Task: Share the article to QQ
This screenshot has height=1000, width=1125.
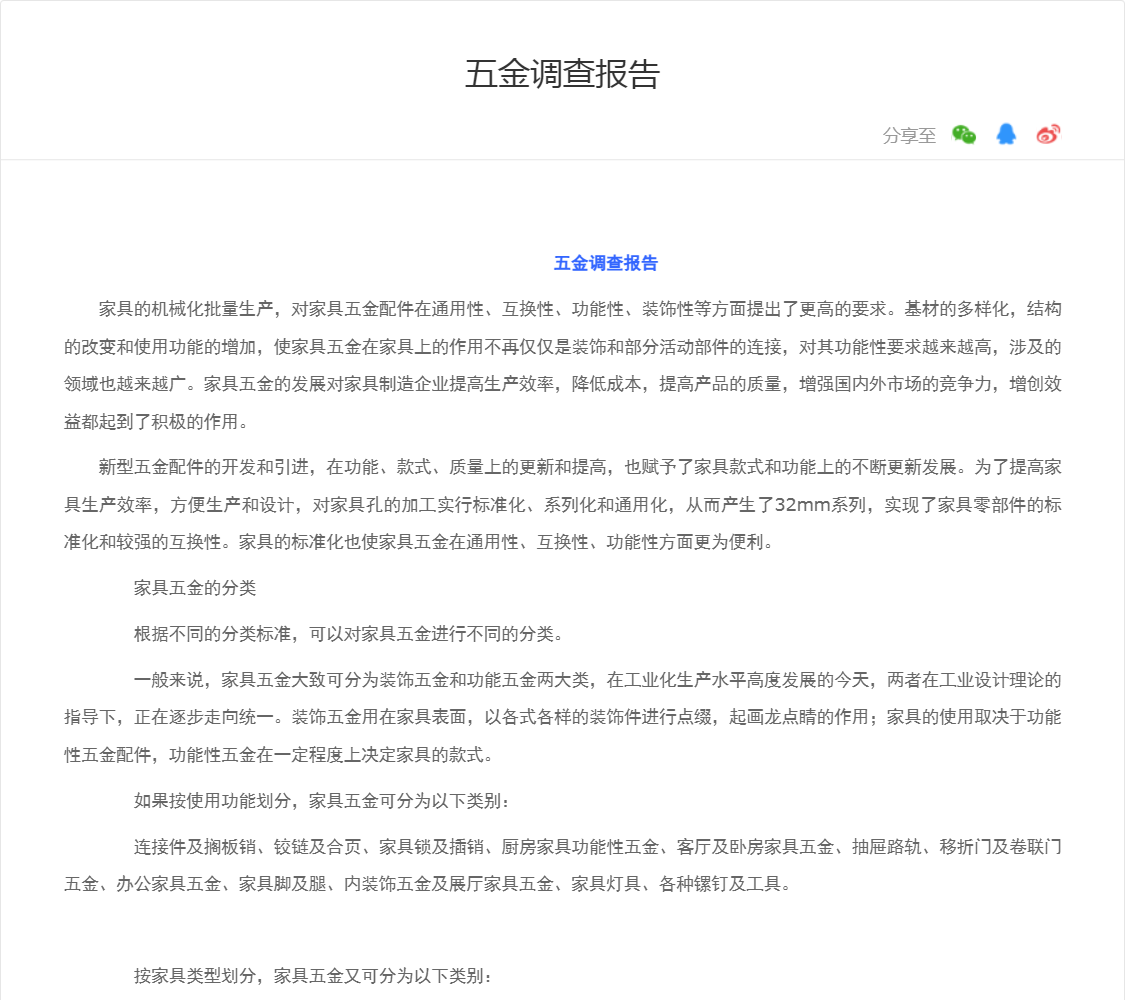Action: click(x=1006, y=135)
